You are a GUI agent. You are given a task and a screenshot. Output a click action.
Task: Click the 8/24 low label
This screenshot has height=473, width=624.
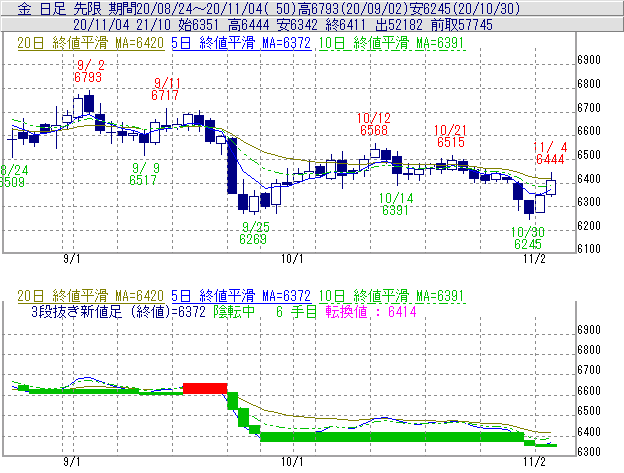(x=12, y=176)
